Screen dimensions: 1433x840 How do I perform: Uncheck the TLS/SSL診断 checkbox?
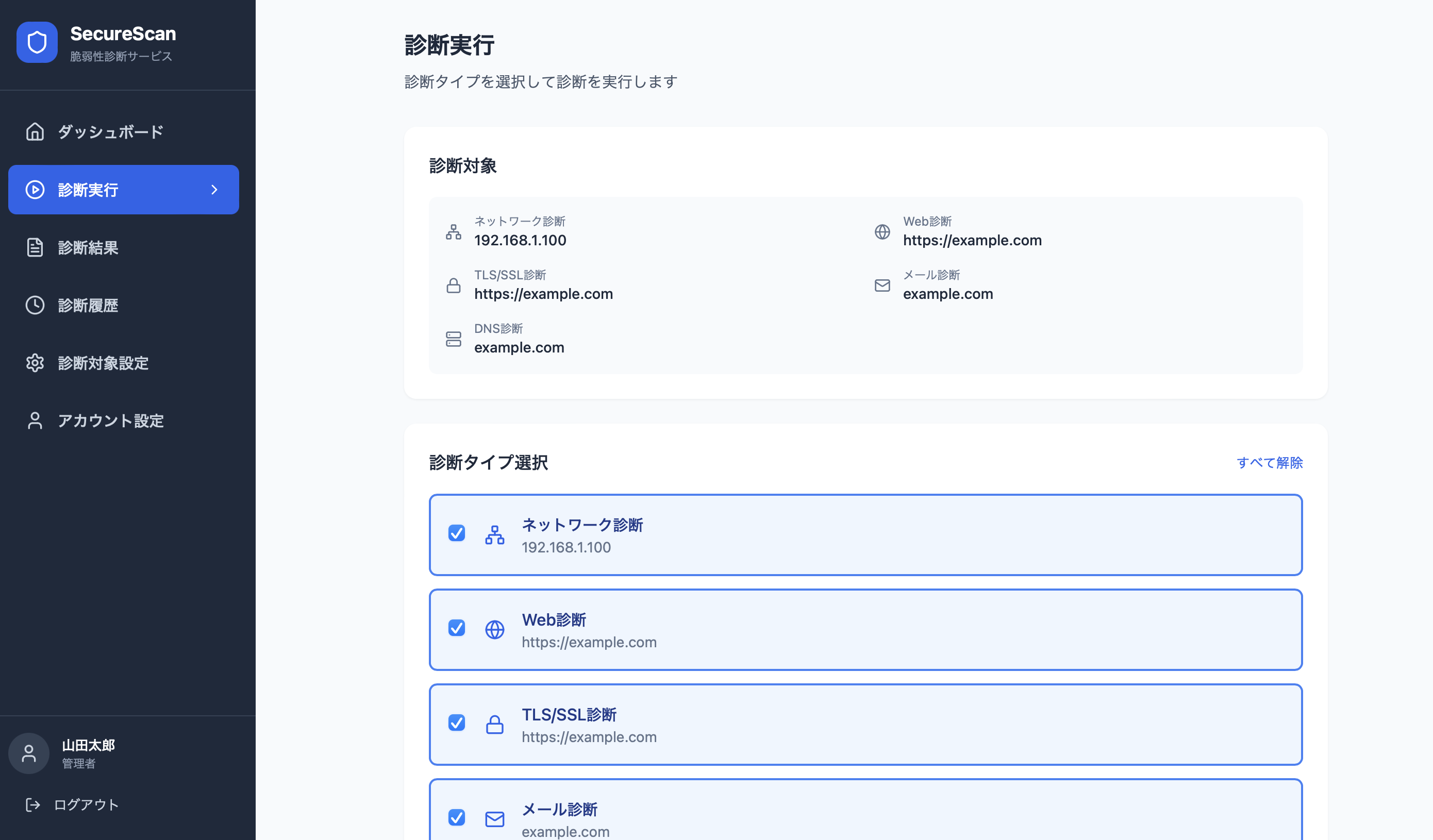457,723
